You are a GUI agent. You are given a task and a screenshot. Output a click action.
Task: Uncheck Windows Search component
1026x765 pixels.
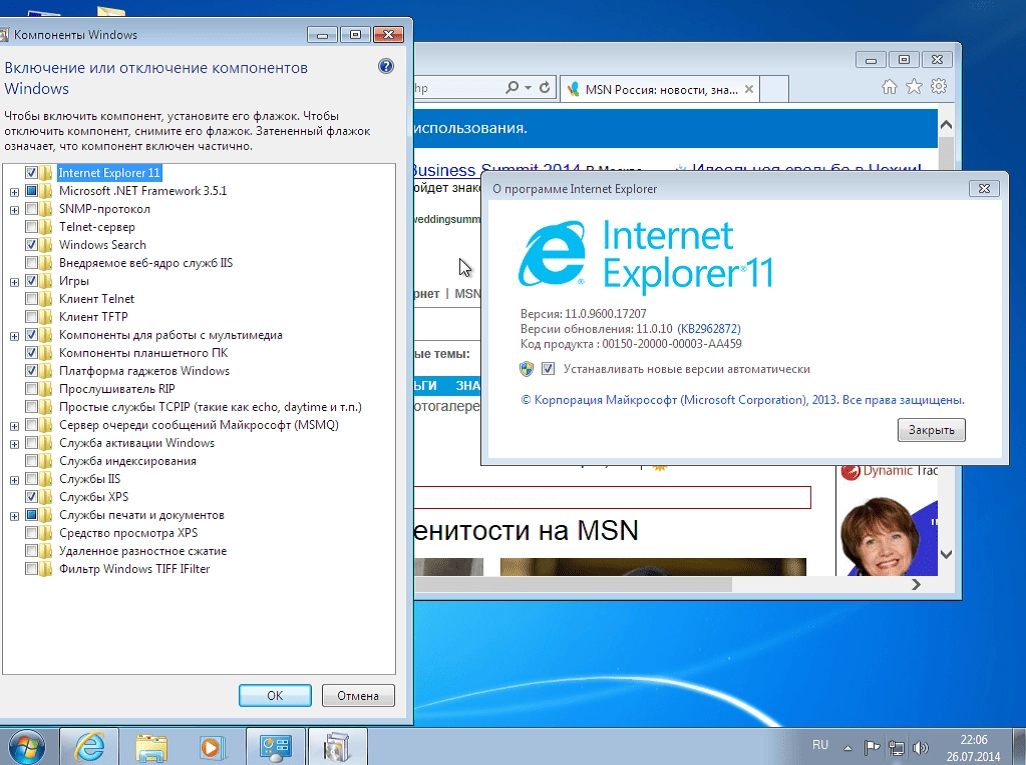pos(31,245)
